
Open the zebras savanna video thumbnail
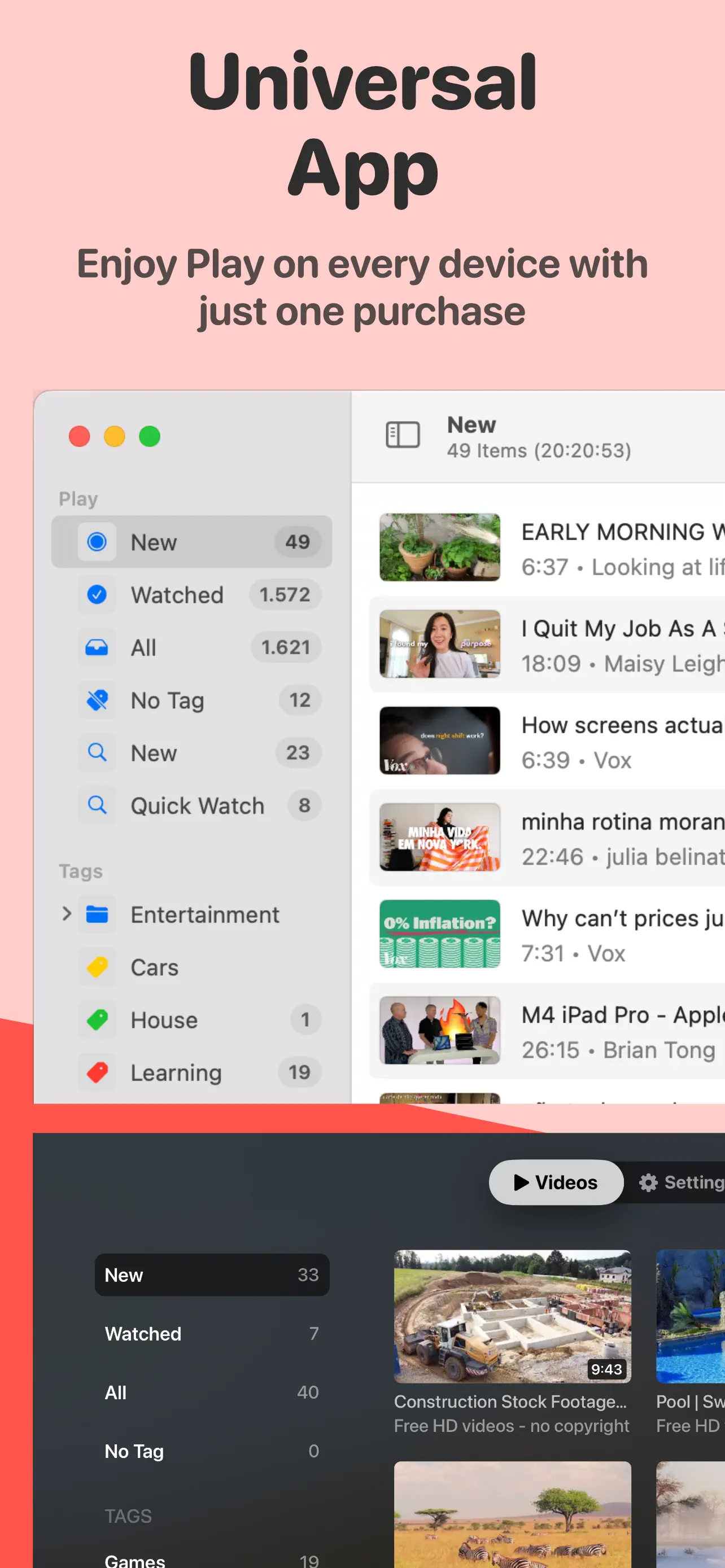tap(513, 1514)
